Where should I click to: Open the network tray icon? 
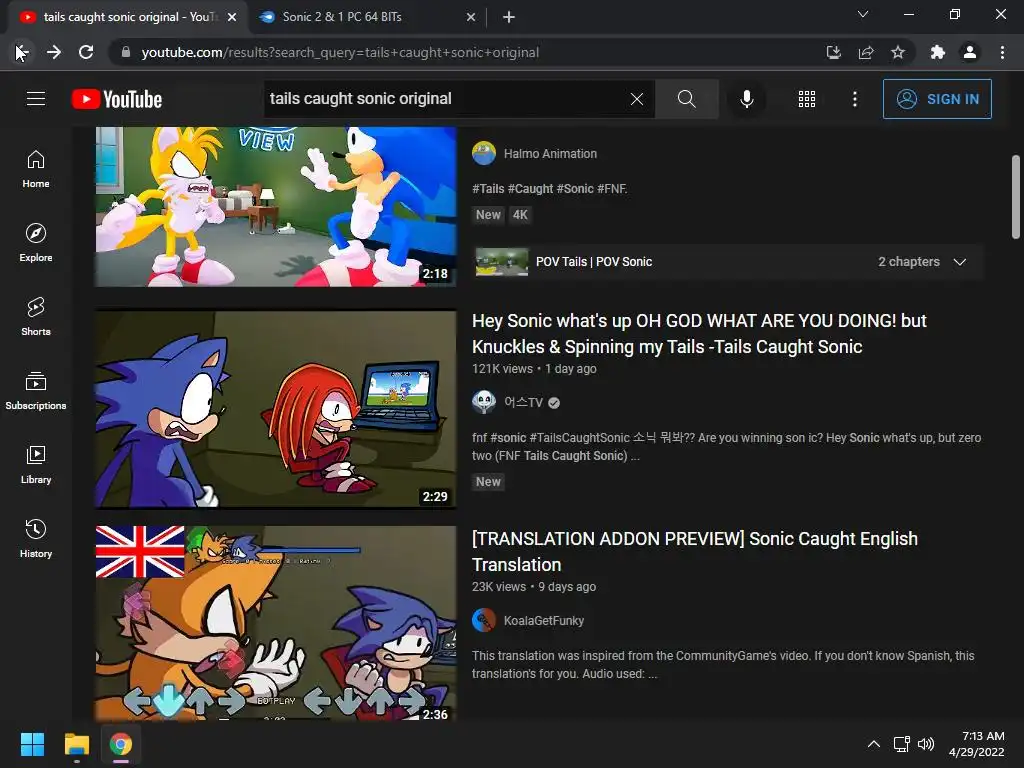902,744
